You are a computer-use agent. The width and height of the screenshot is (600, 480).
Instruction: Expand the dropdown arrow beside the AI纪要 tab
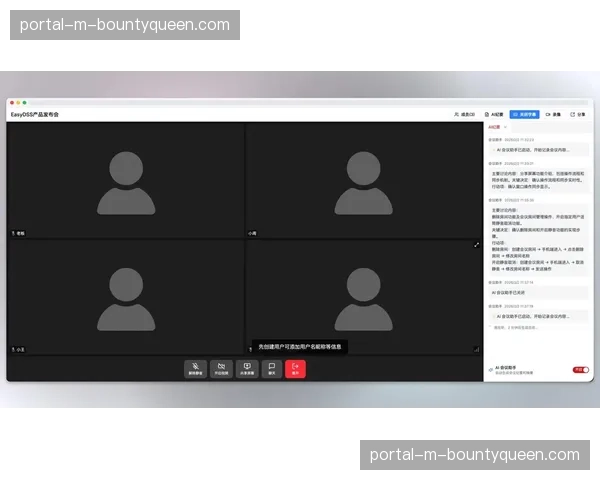click(506, 128)
